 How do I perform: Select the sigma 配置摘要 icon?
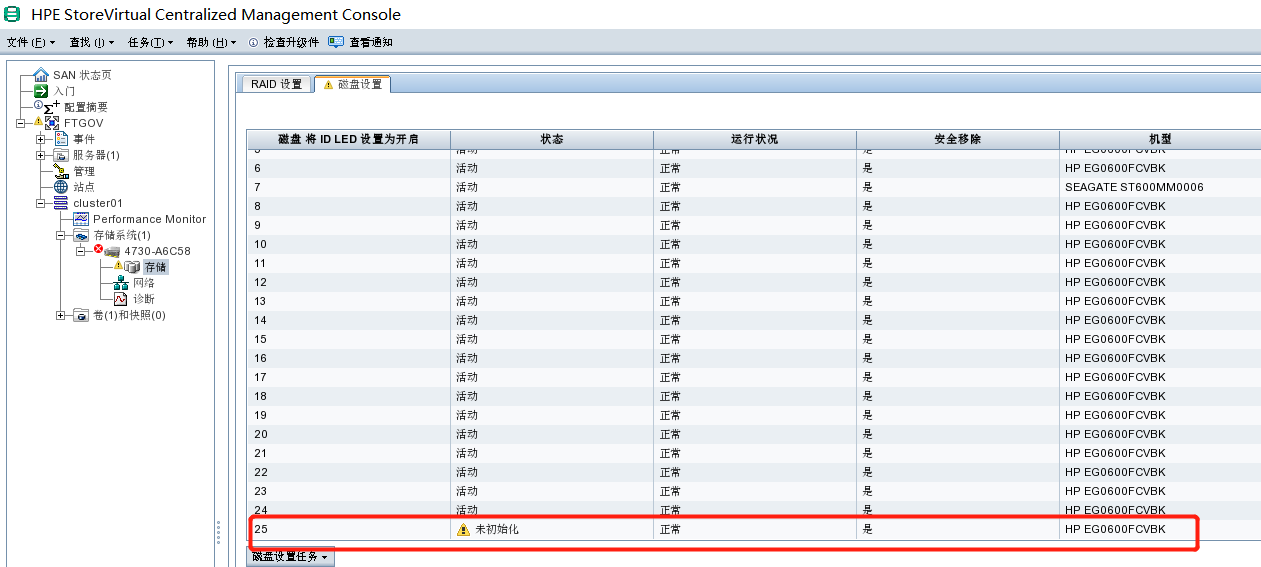52,106
